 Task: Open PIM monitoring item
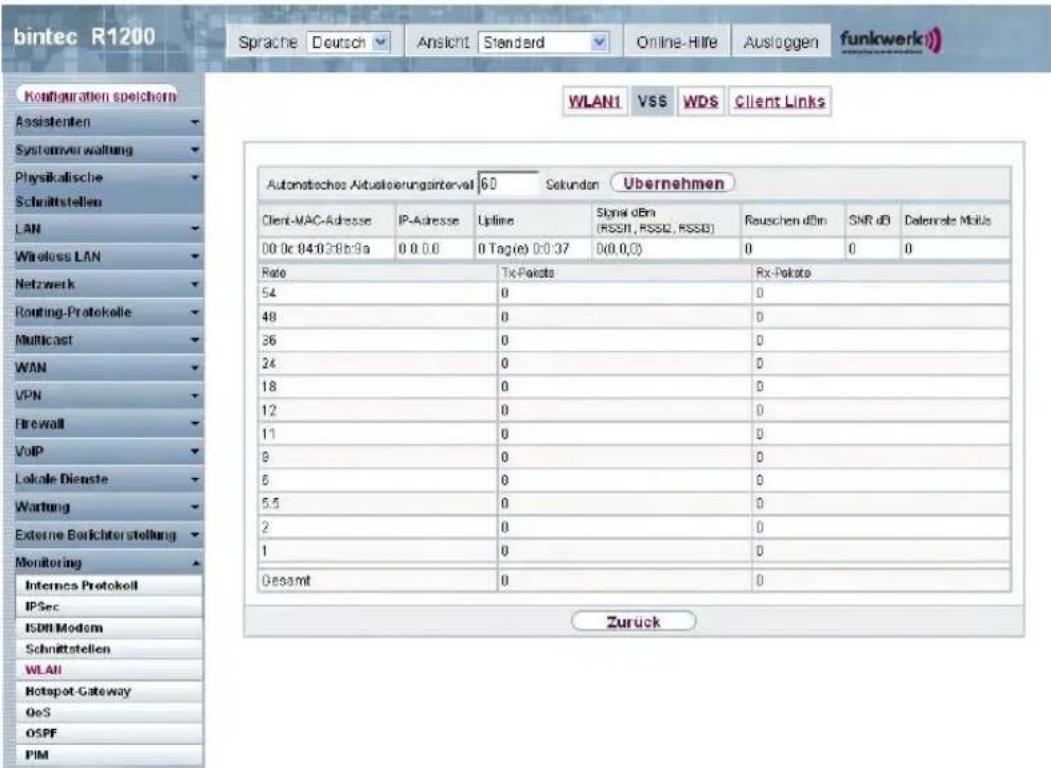109,755
